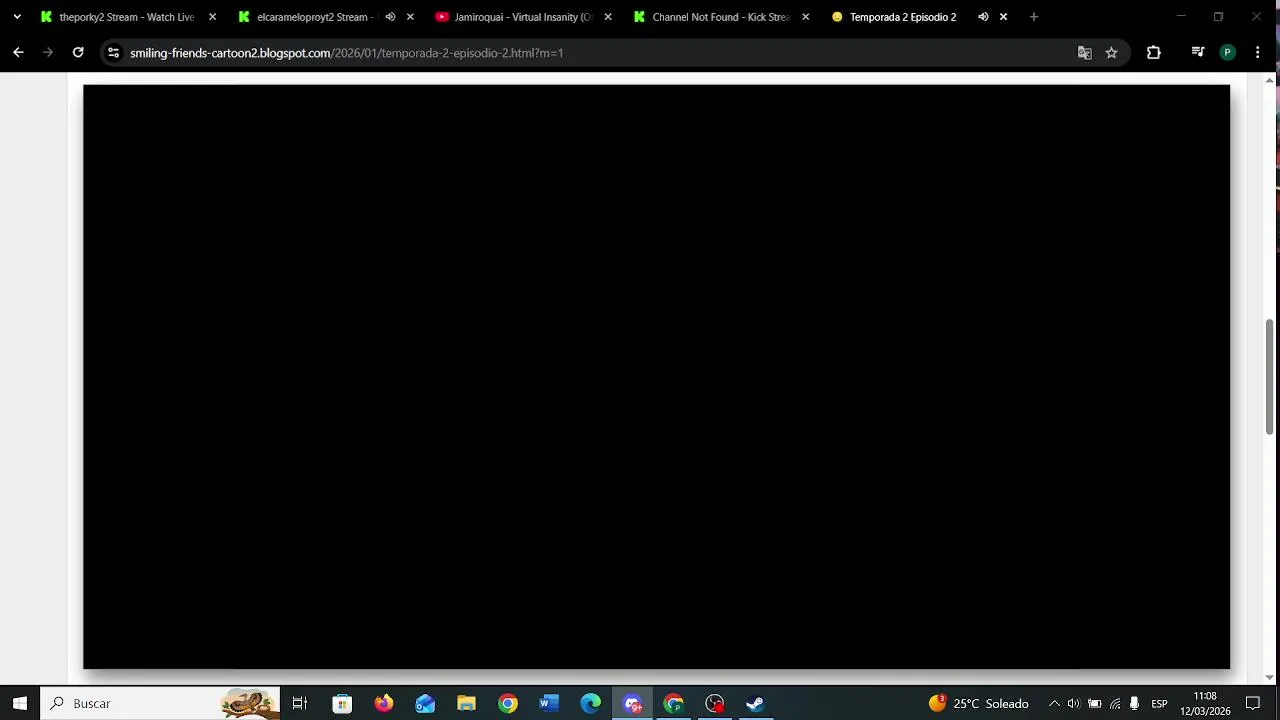Show hidden system tray icons

coord(1054,703)
